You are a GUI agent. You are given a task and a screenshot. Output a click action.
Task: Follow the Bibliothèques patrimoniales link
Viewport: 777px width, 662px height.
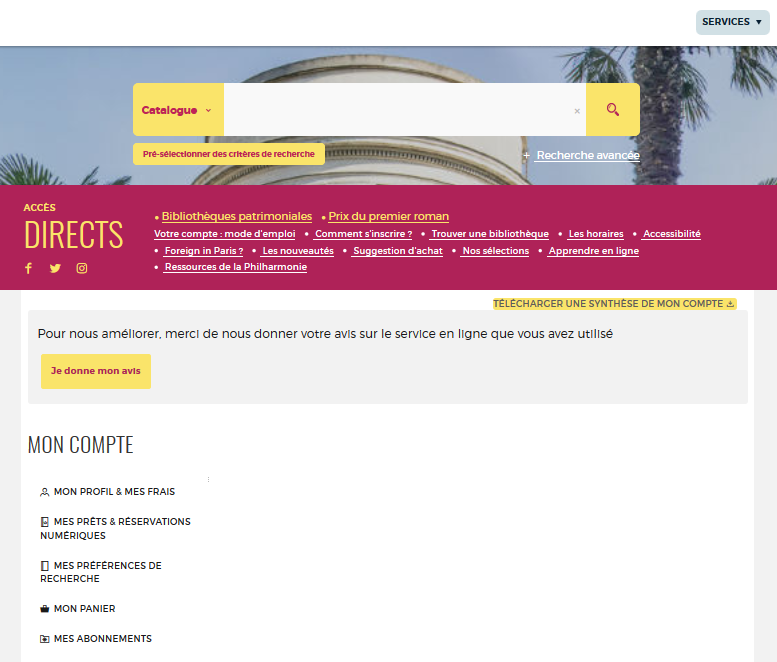tap(237, 217)
